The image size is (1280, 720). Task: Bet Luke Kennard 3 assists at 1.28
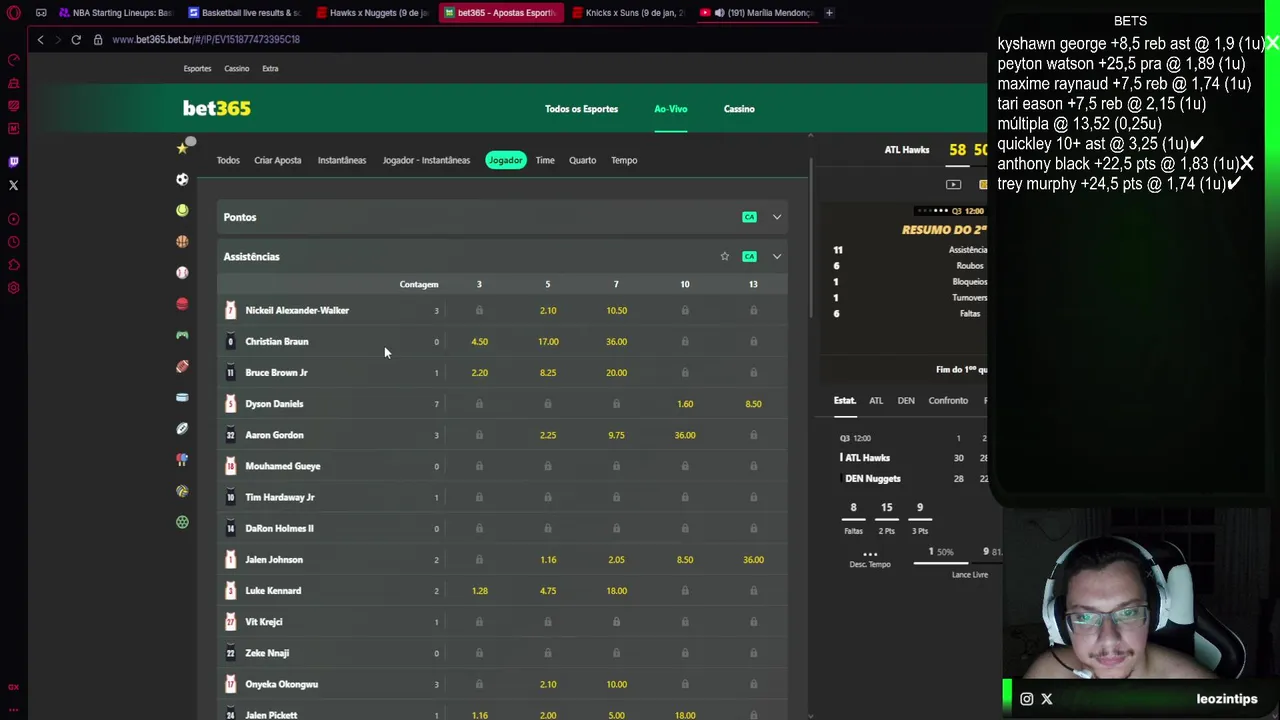pyautogui.click(x=479, y=591)
